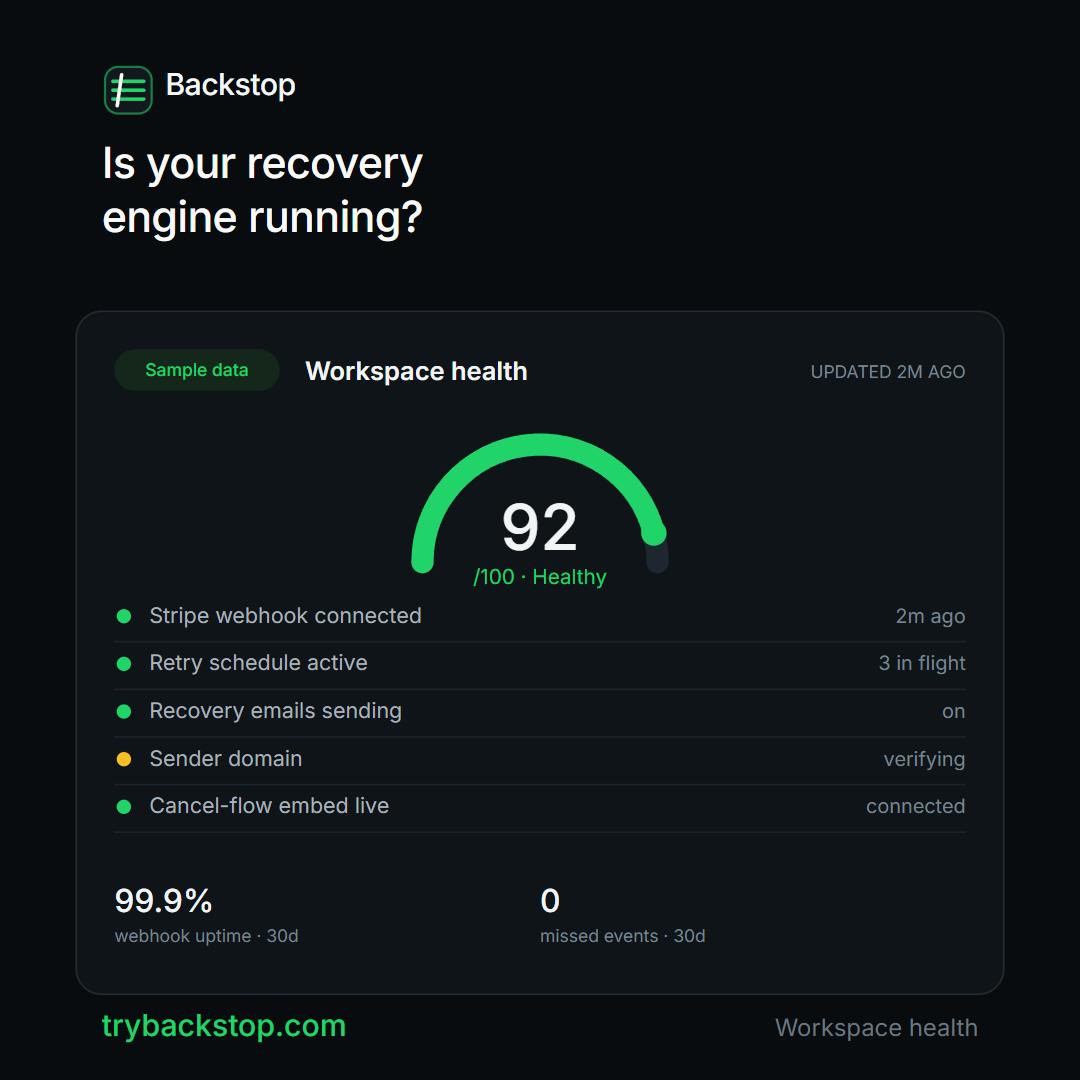Screen dimensions: 1080x1080
Task: Click the "connected" status value
Action: tap(915, 807)
